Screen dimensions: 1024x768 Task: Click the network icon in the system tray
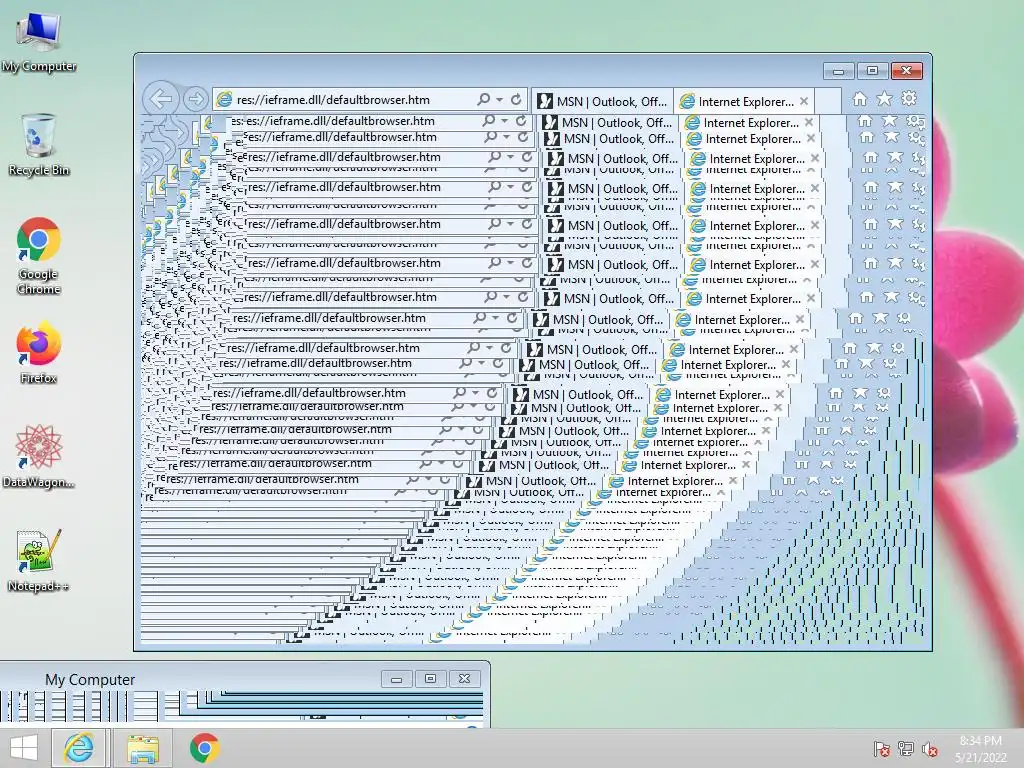[x=906, y=749]
